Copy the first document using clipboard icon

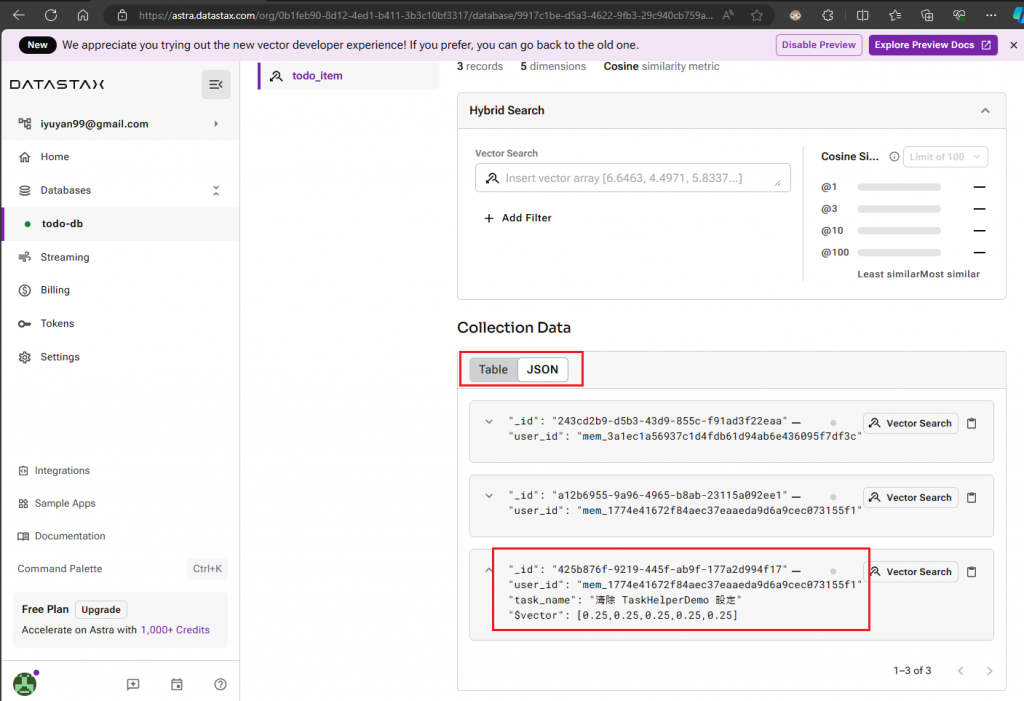coord(971,423)
